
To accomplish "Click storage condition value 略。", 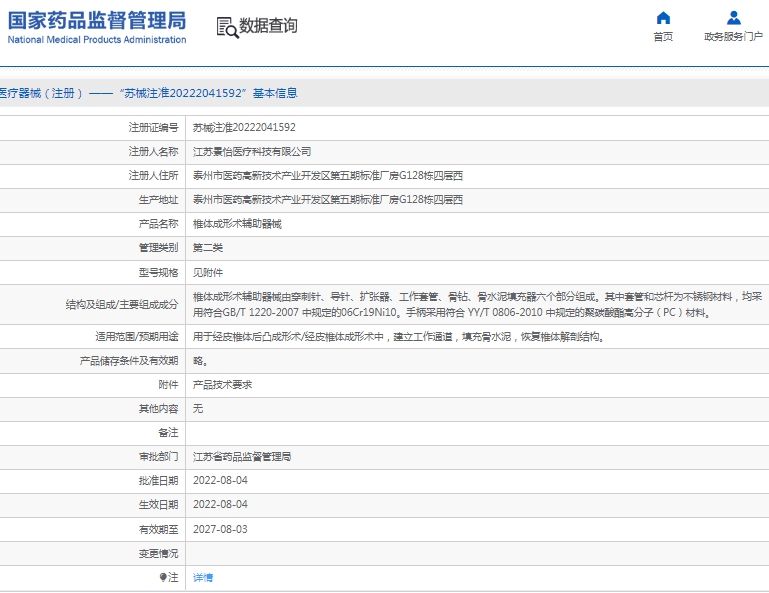I will pyautogui.click(x=200, y=361).
